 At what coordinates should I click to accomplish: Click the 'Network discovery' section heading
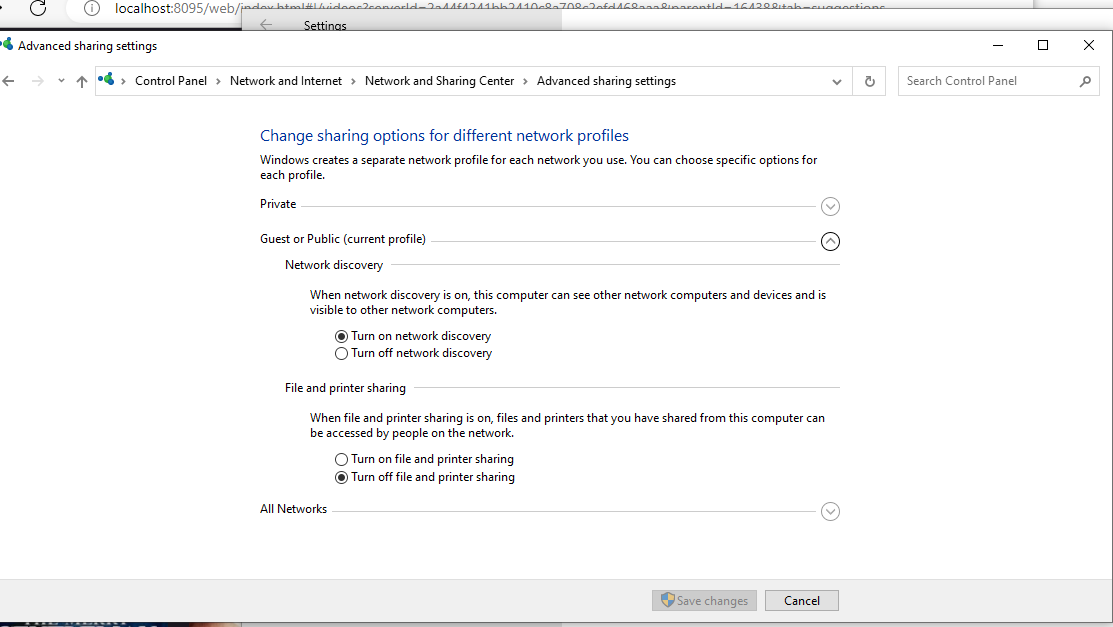click(334, 265)
